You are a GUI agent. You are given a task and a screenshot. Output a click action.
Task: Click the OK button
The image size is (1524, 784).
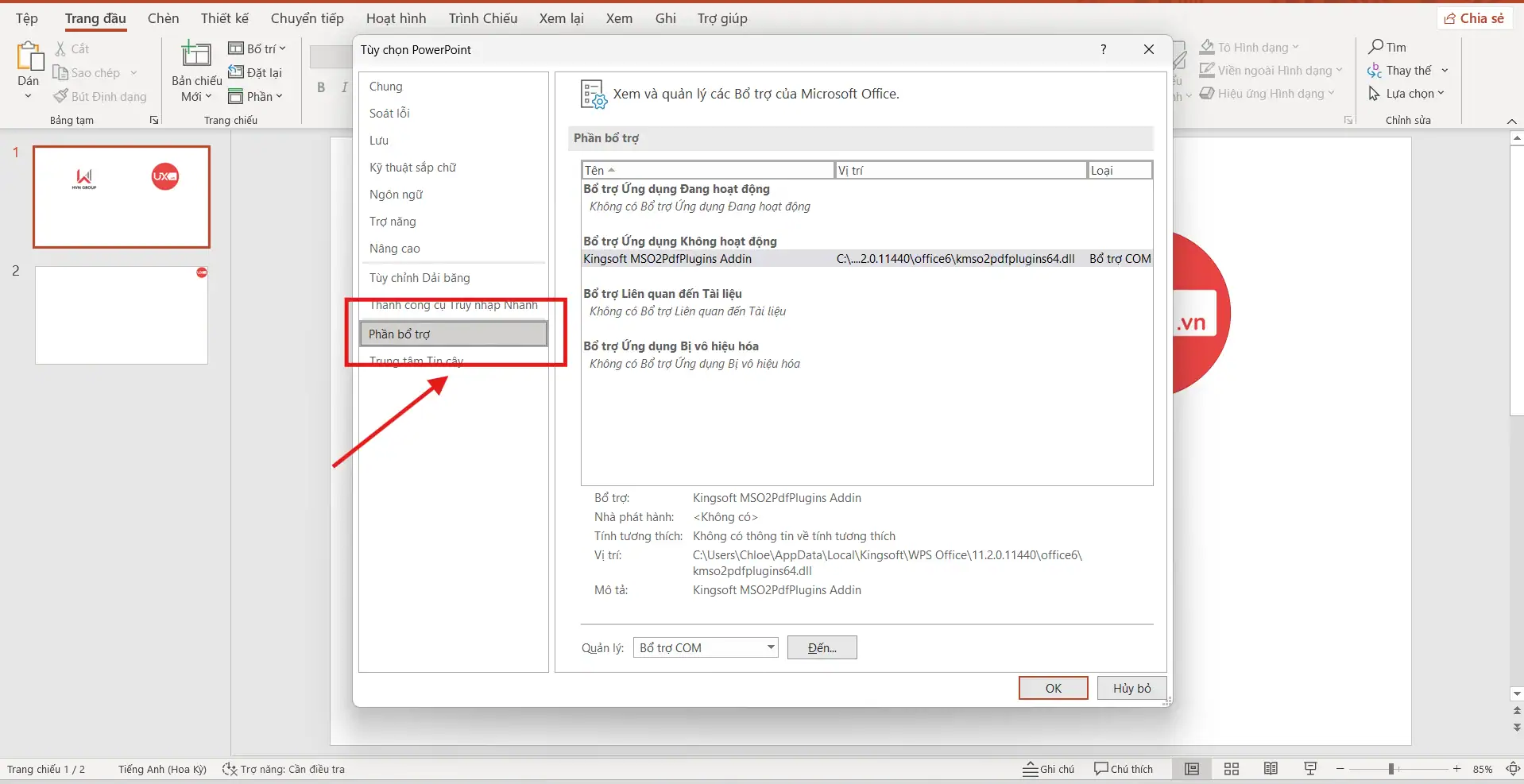coord(1053,688)
